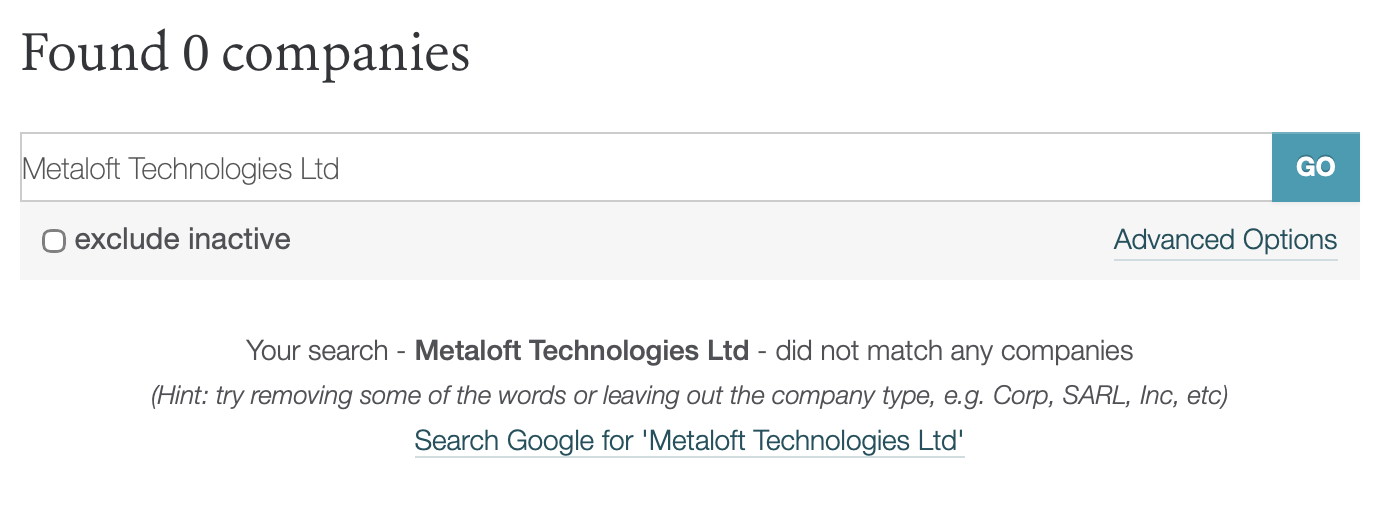Click bold 'Metaloft Technologies Ltd' in results message
The height and width of the screenshot is (520, 1378).
(581, 352)
